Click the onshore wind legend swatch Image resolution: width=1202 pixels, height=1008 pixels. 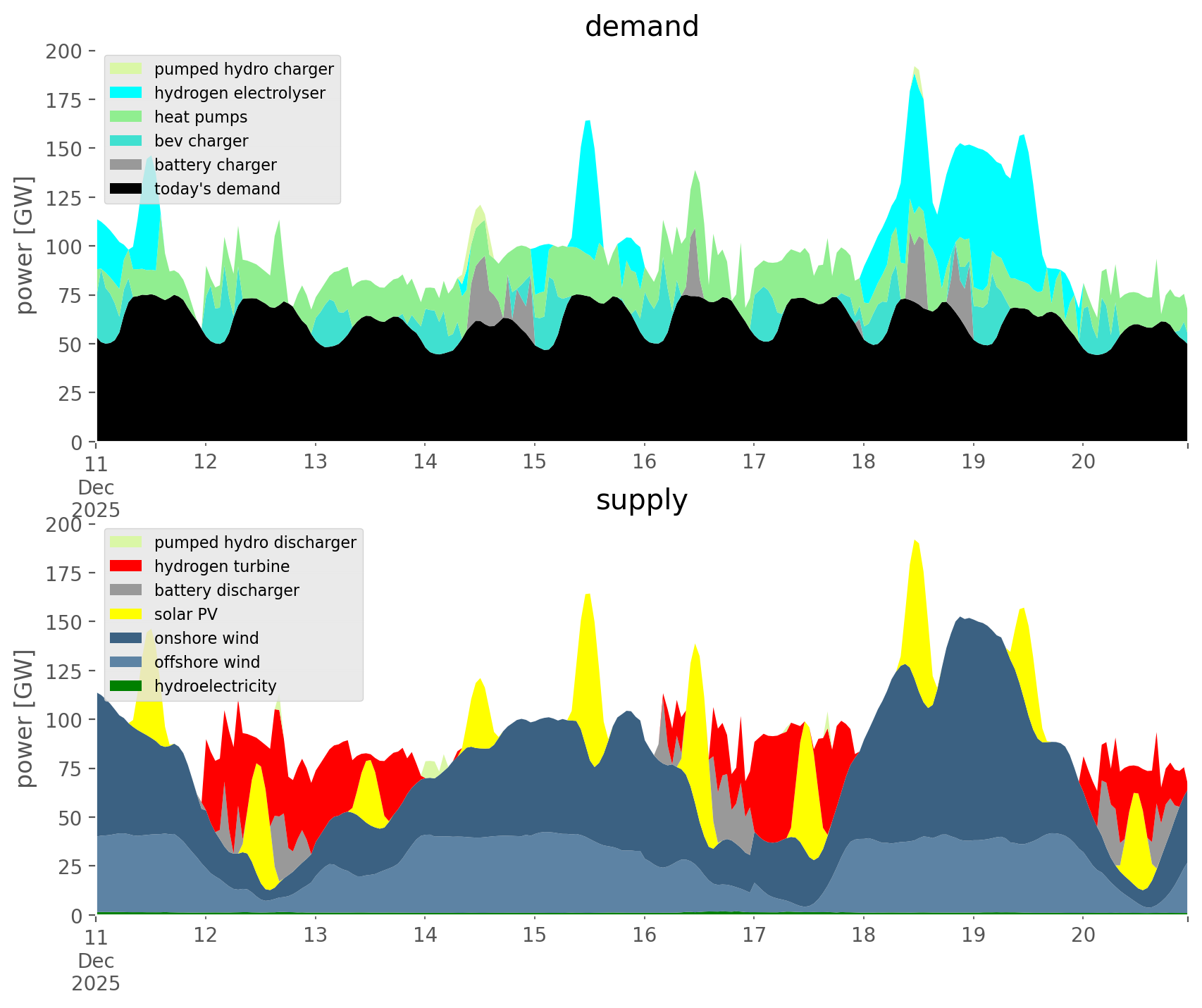(126, 638)
